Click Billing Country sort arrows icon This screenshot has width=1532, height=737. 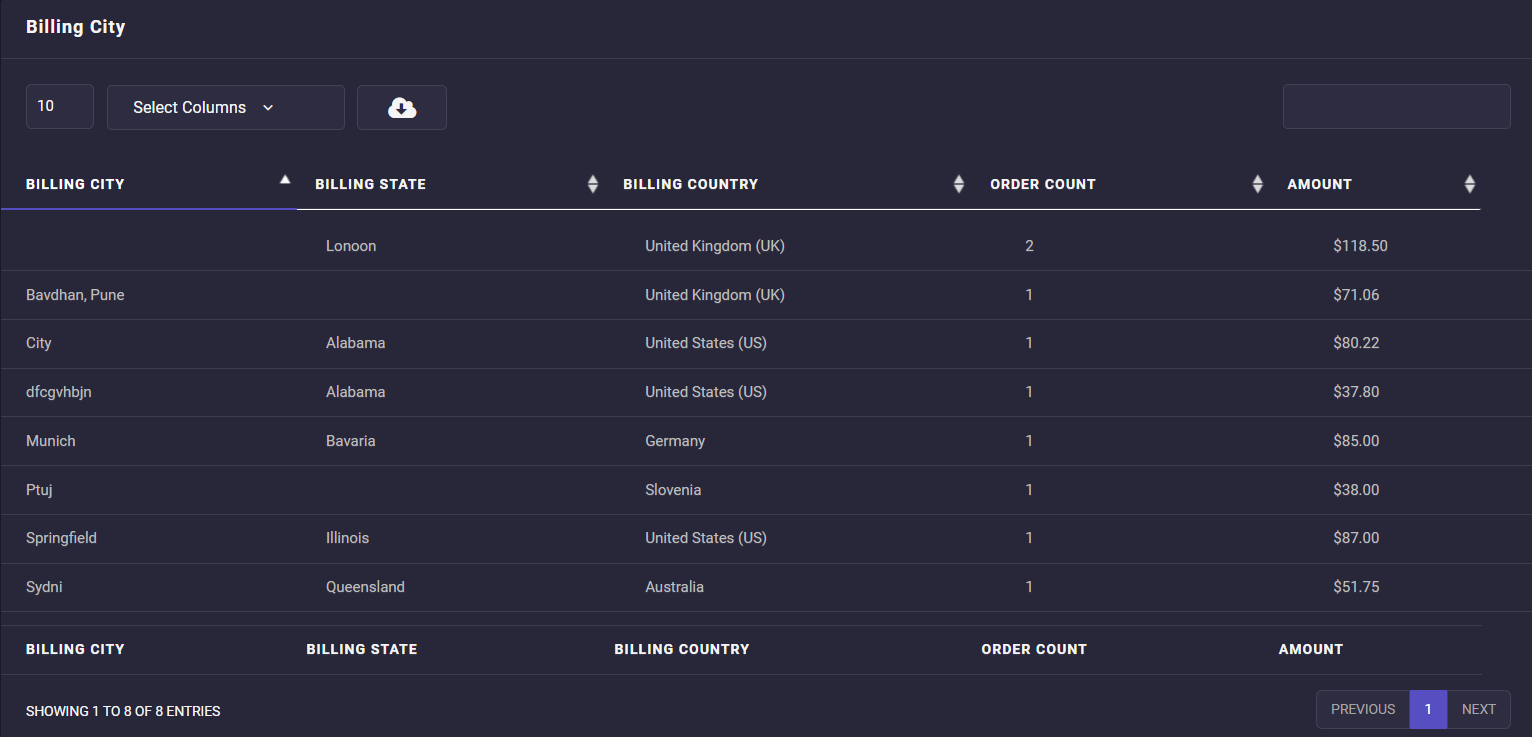tap(959, 184)
